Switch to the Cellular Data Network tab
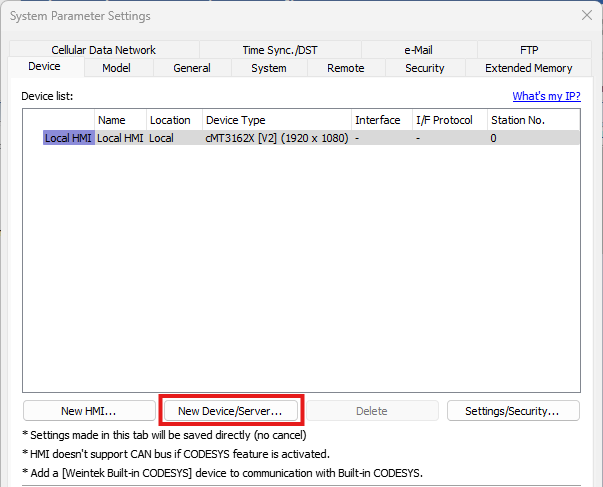The width and height of the screenshot is (603, 487). [x=103, y=50]
